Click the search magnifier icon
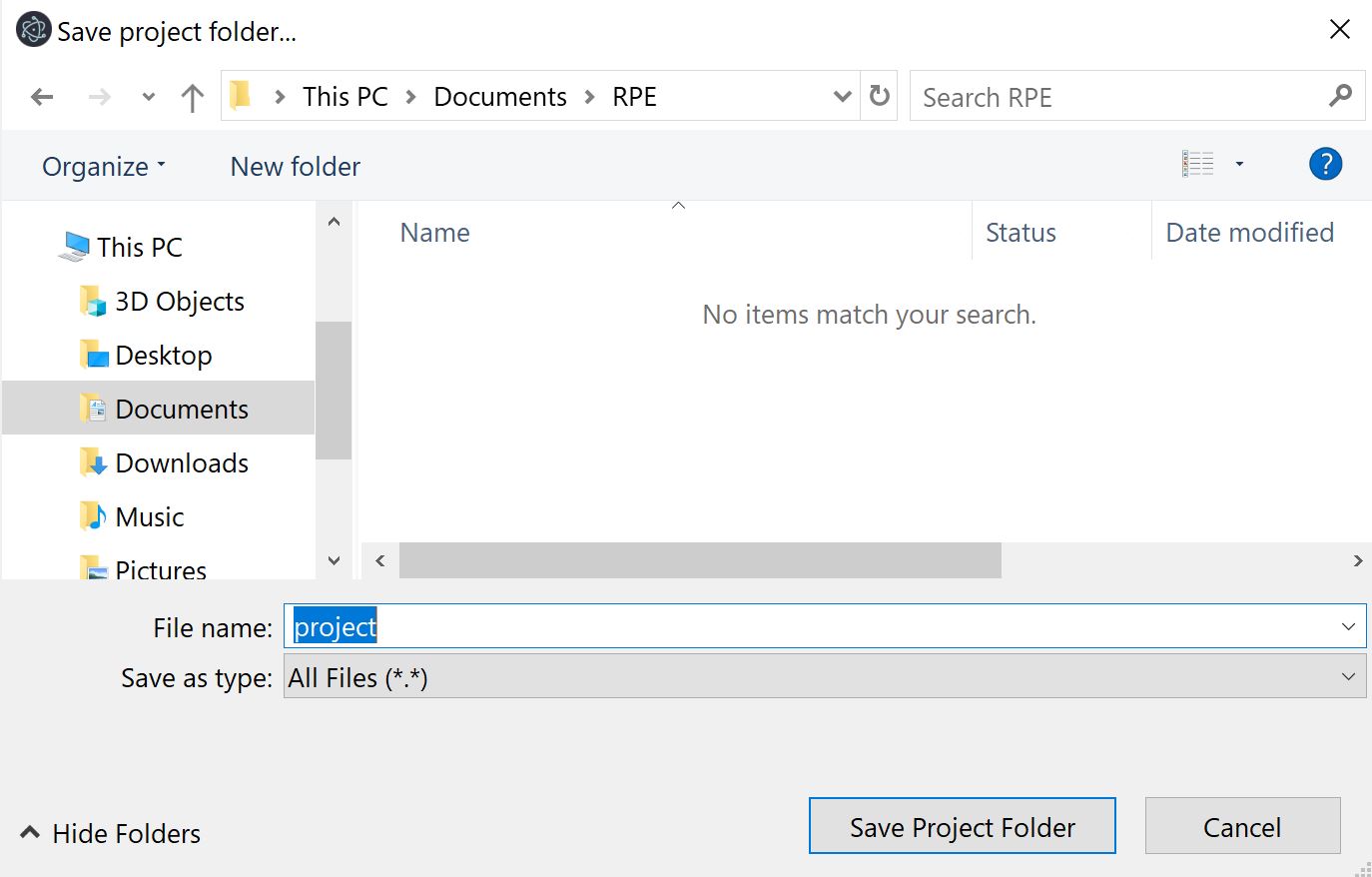Viewport: 1372px width, 877px height. (x=1341, y=96)
